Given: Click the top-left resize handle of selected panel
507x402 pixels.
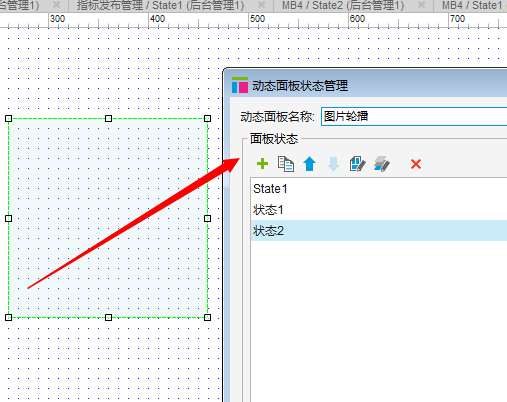Looking at the screenshot, I should (9, 118).
